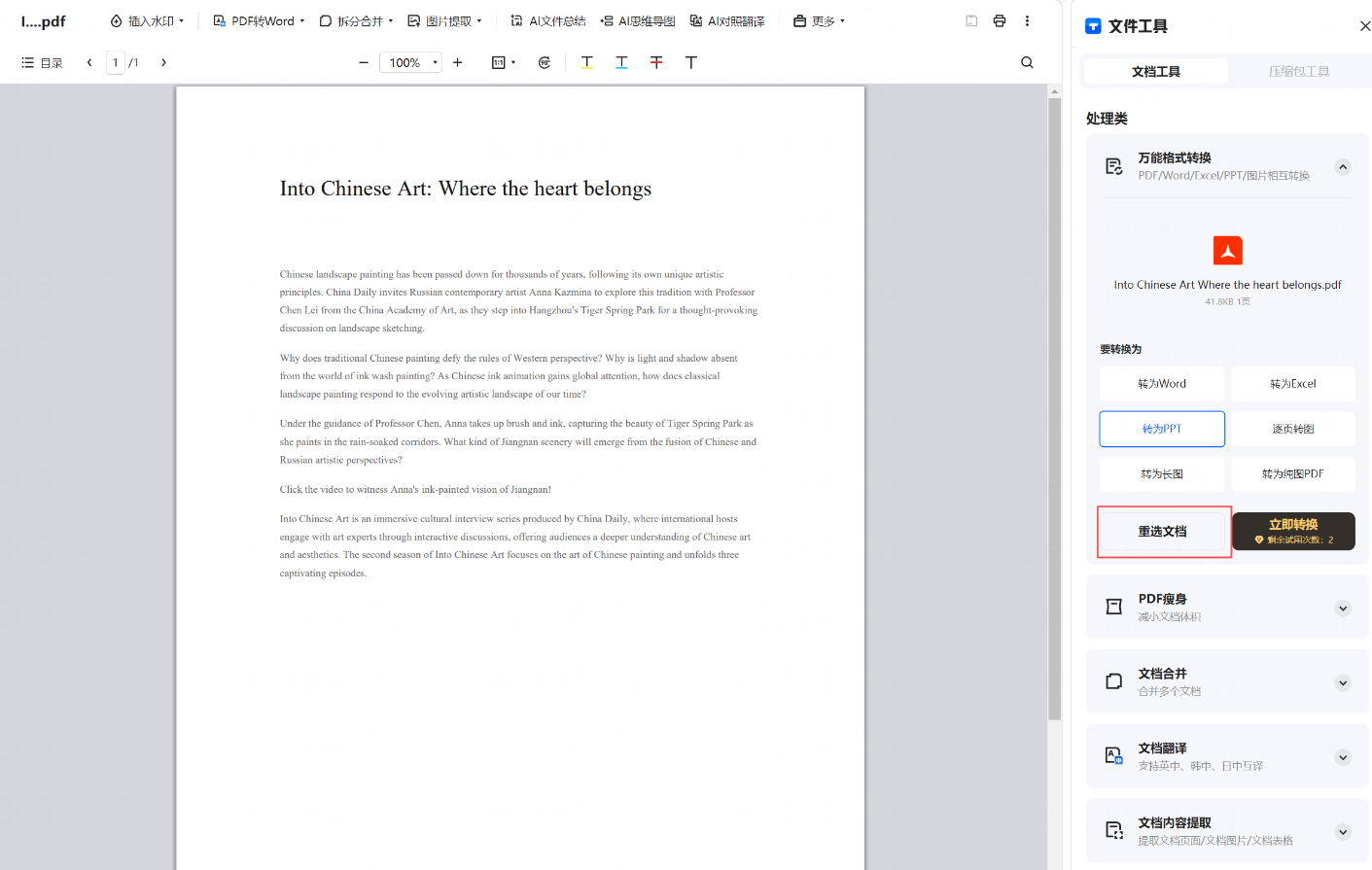1372x870 pixels.
Task: Click the 立即转换 button
Action: (1292, 531)
